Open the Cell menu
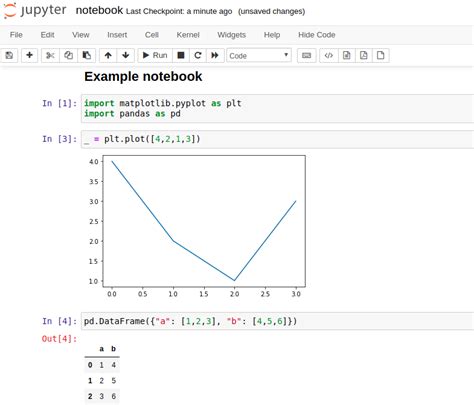 tap(152, 35)
